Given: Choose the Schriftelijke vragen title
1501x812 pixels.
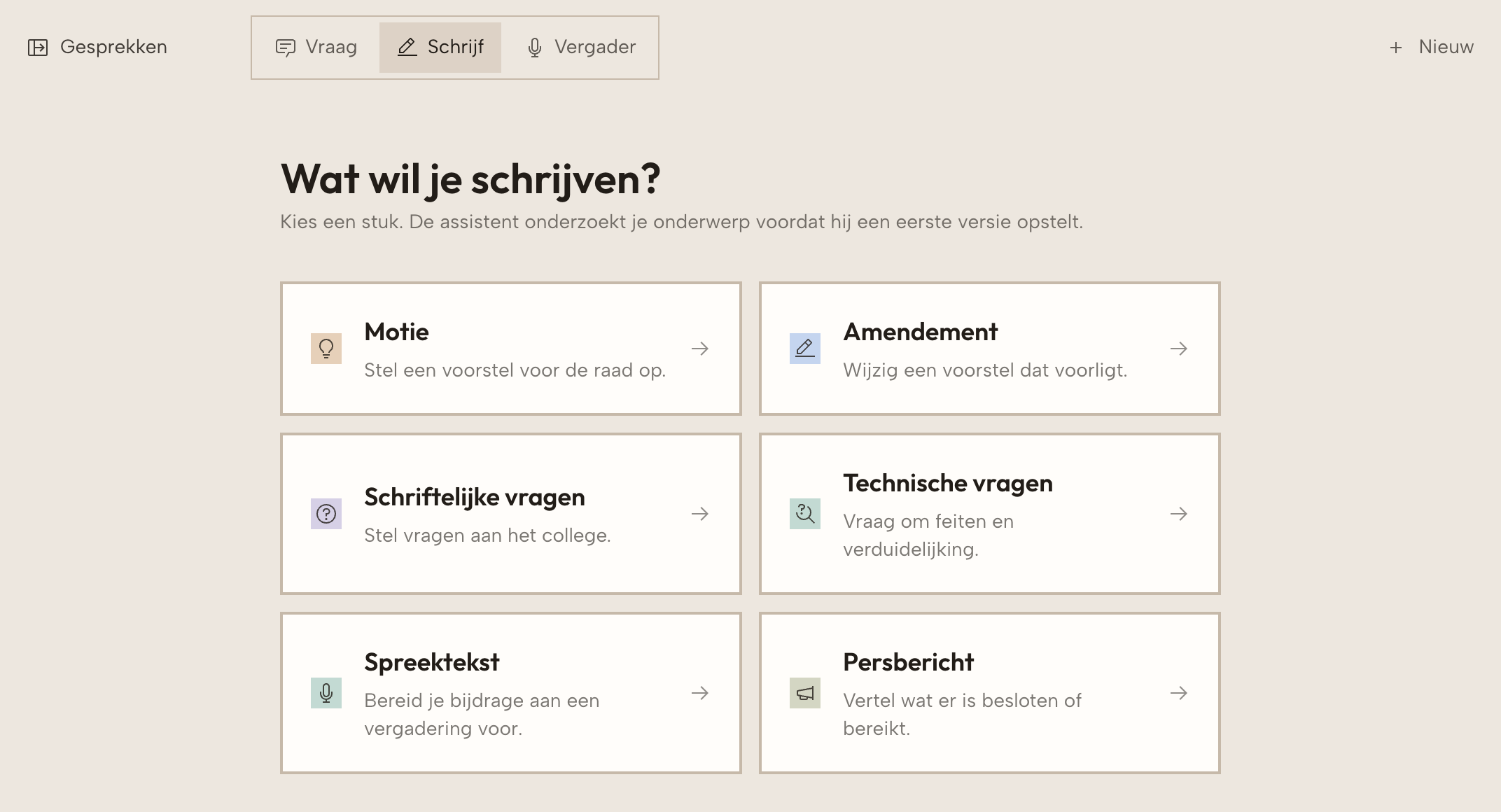Looking at the screenshot, I should click(x=475, y=497).
